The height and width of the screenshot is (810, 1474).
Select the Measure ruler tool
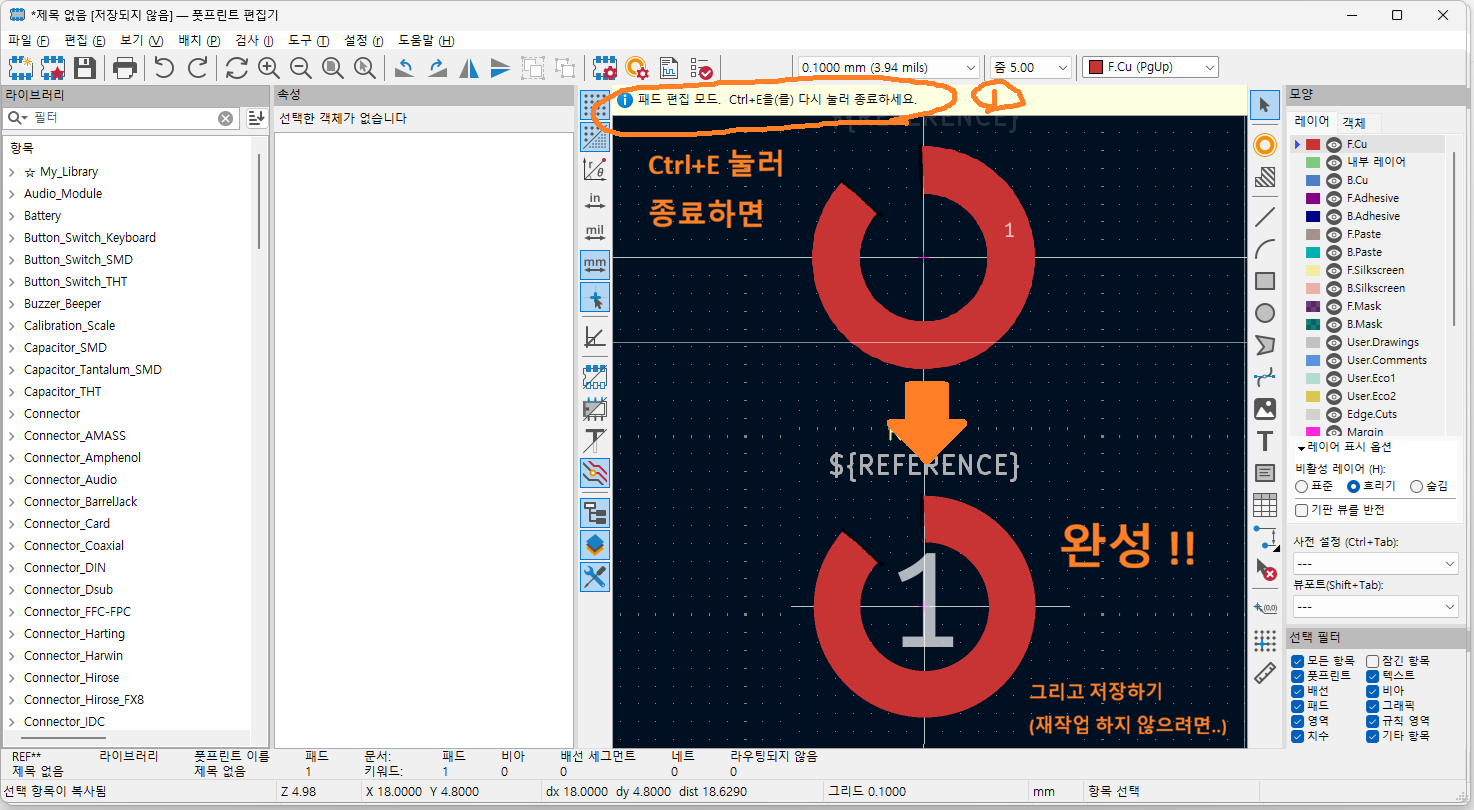point(1265,673)
